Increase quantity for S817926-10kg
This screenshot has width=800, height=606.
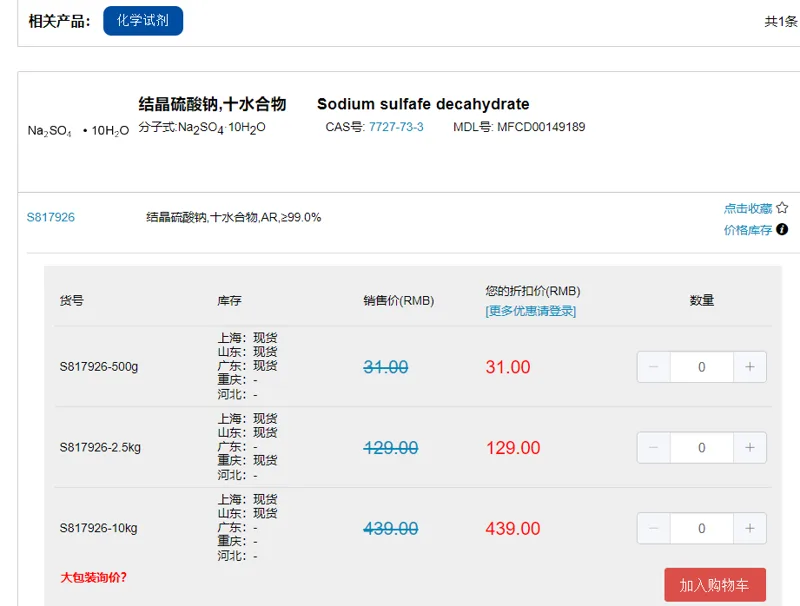pyautogui.click(x=749, y=528)
